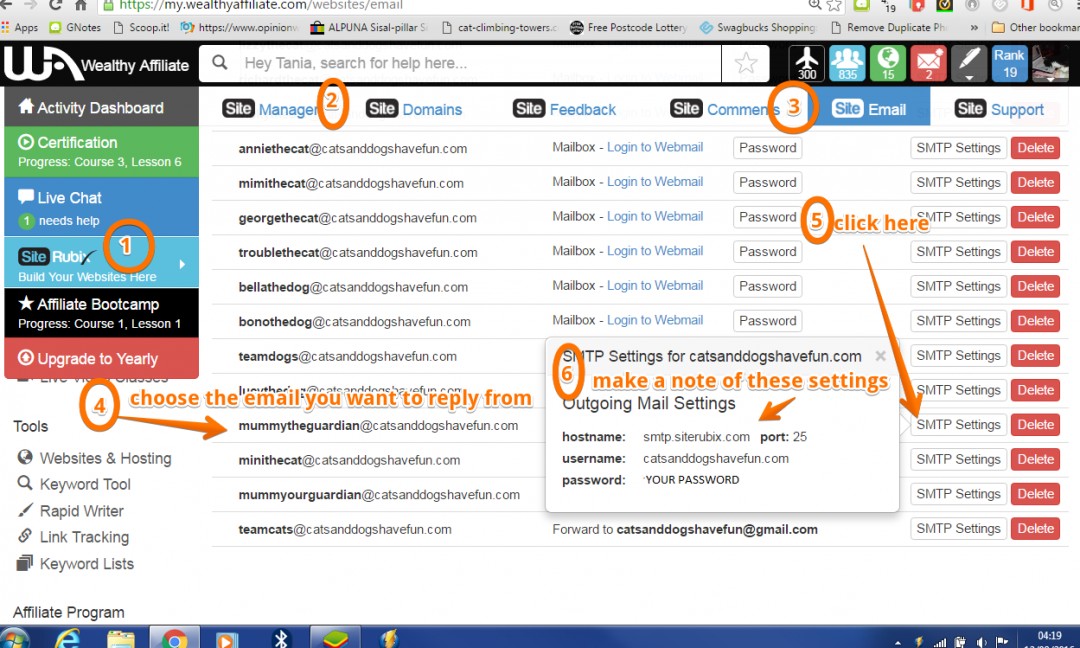Click Login to Webmail for troublethecat

654,251
